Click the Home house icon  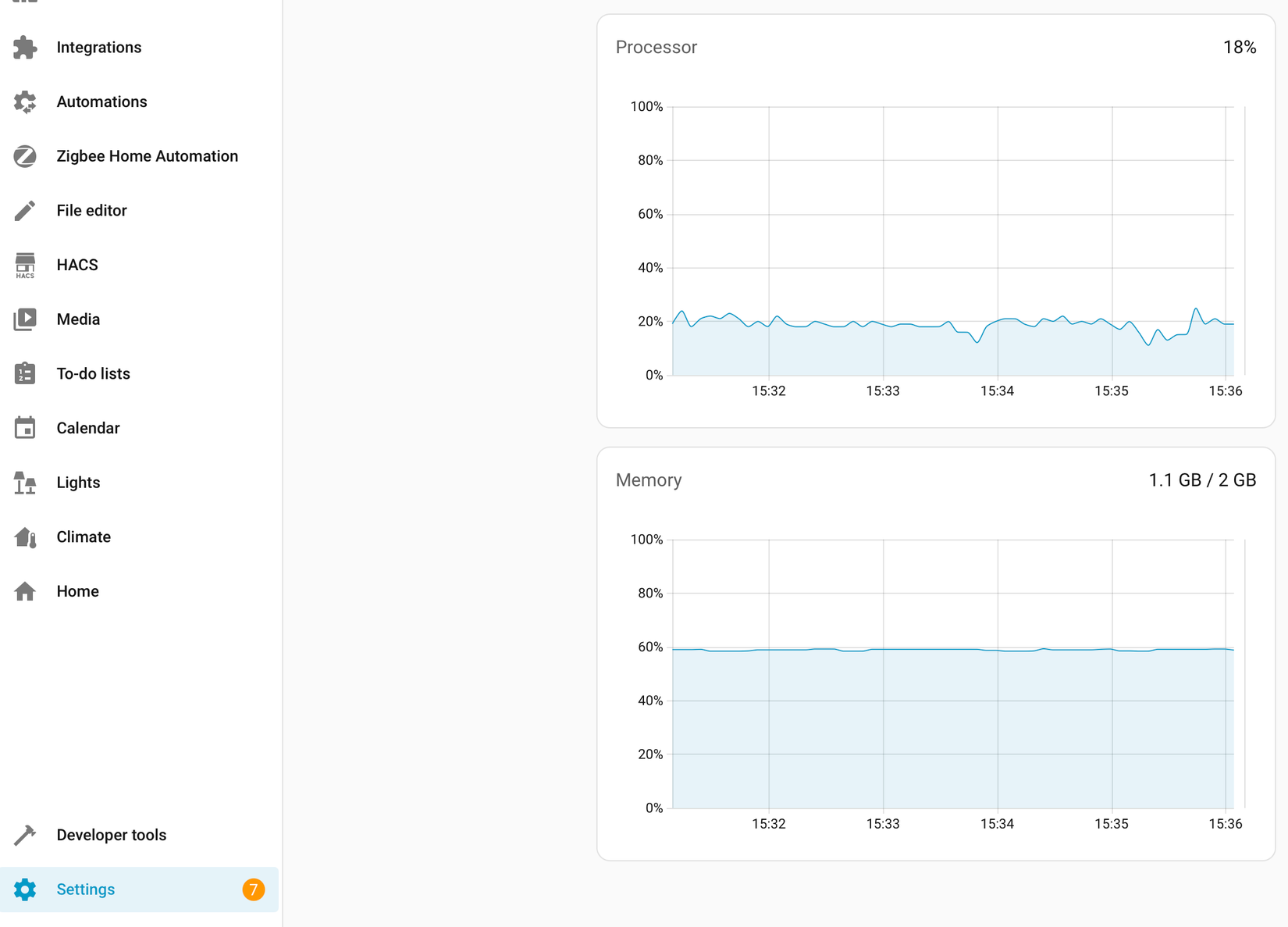click(25, 591)
